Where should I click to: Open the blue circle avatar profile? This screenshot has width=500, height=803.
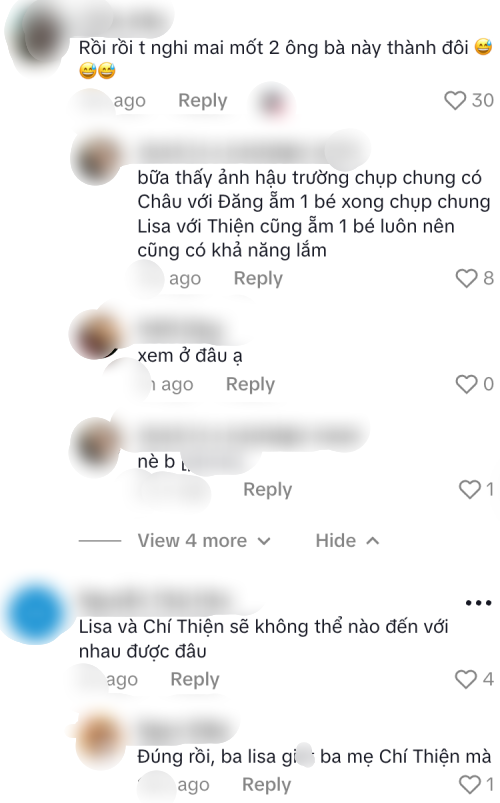click(36, 612)
